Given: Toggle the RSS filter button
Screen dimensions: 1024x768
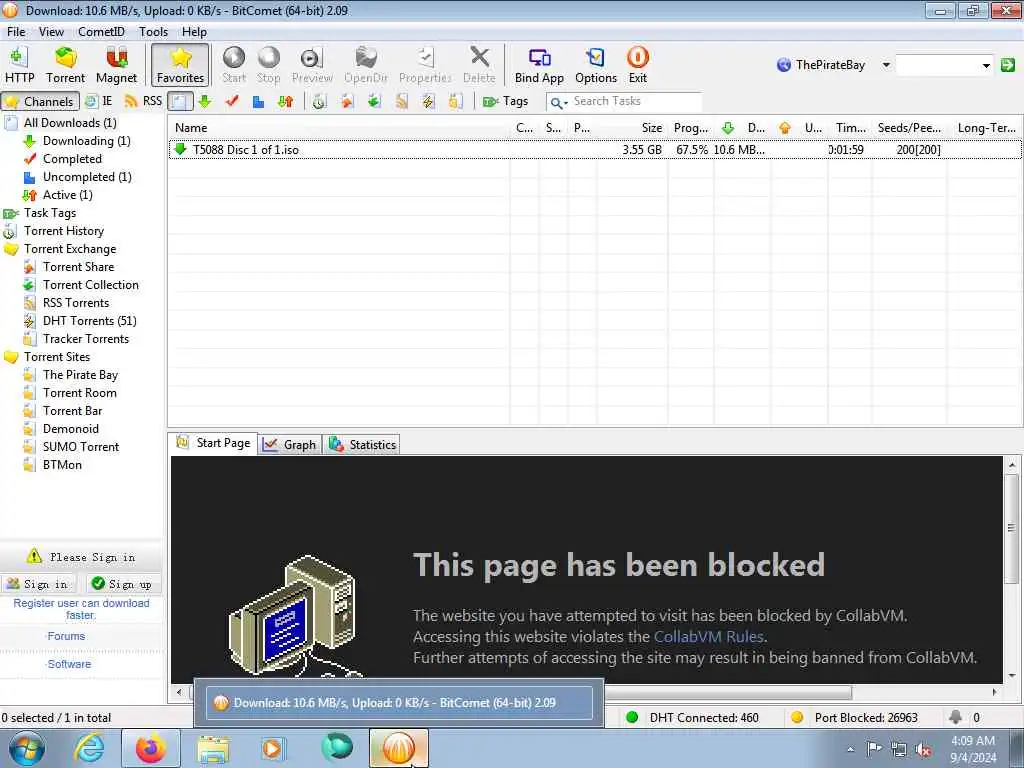Looking at the screenshot, I should point(143,101).
